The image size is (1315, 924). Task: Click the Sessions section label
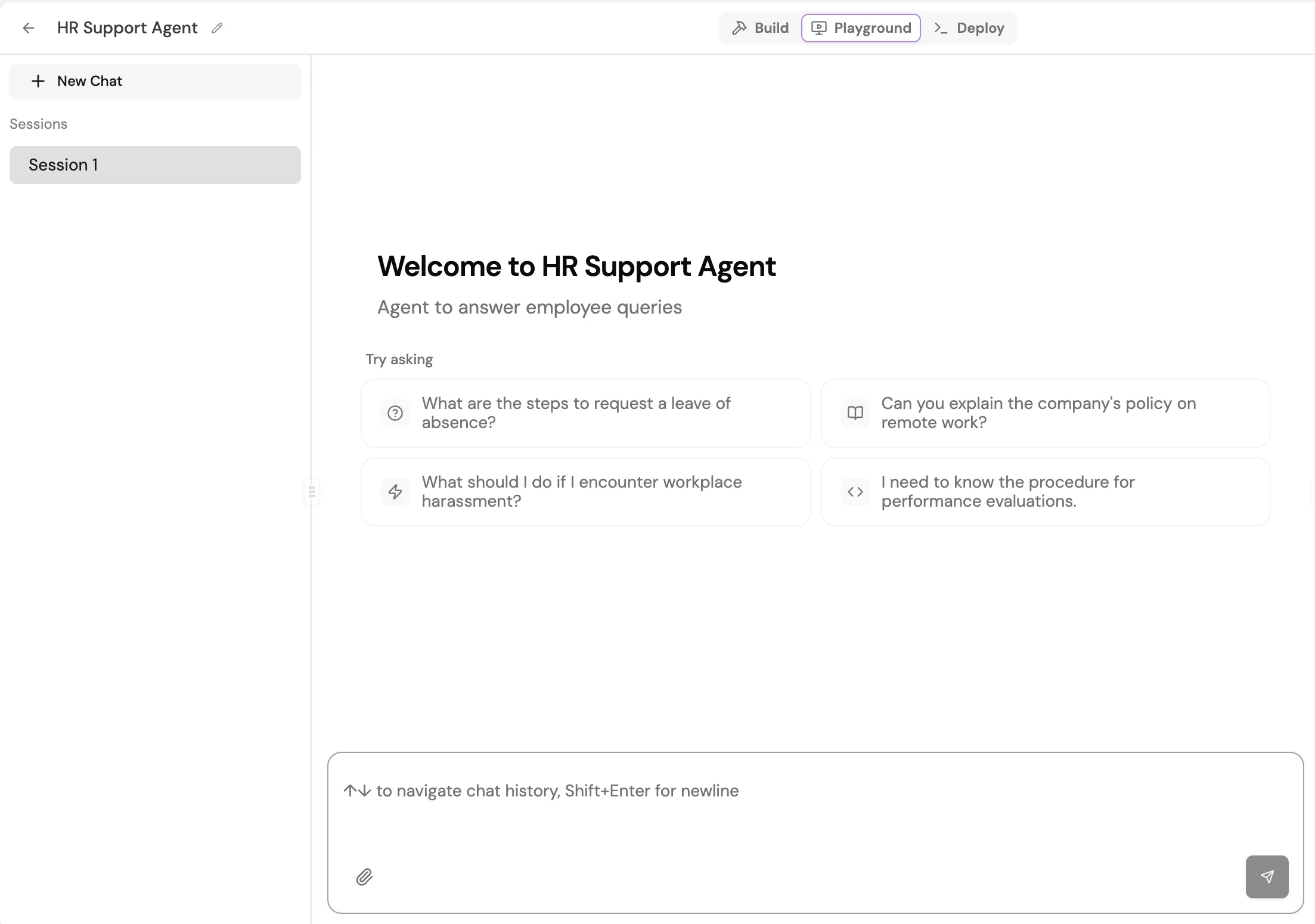[x=38, y=124]
